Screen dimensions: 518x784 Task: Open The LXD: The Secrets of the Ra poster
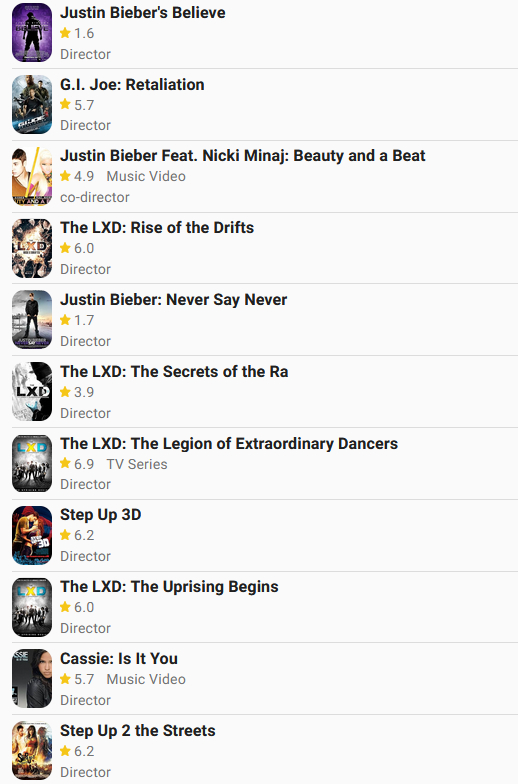pyautogui.click(x=32, y=392)
